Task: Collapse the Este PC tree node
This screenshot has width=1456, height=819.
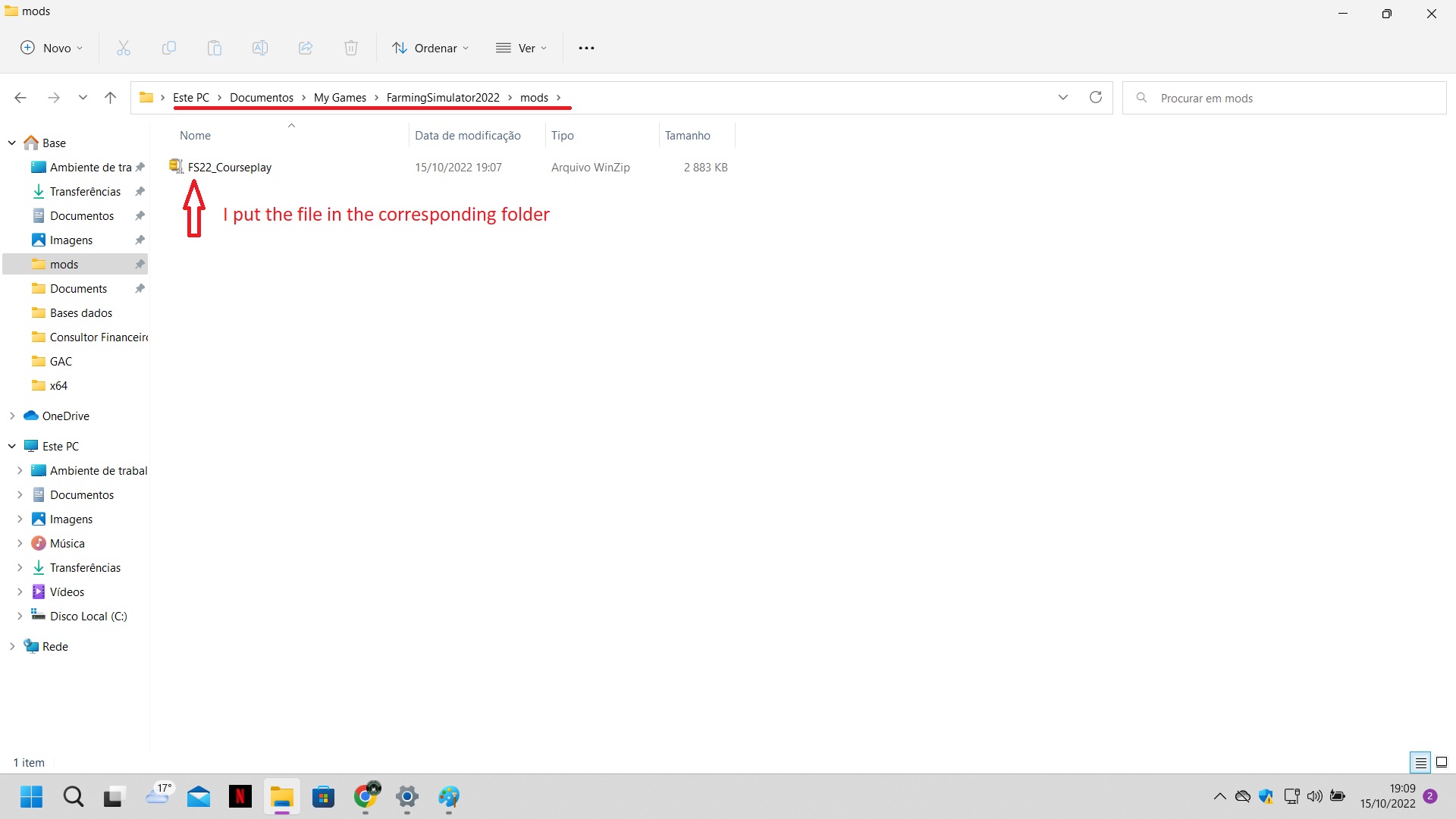Action: (x=12, y=446)
